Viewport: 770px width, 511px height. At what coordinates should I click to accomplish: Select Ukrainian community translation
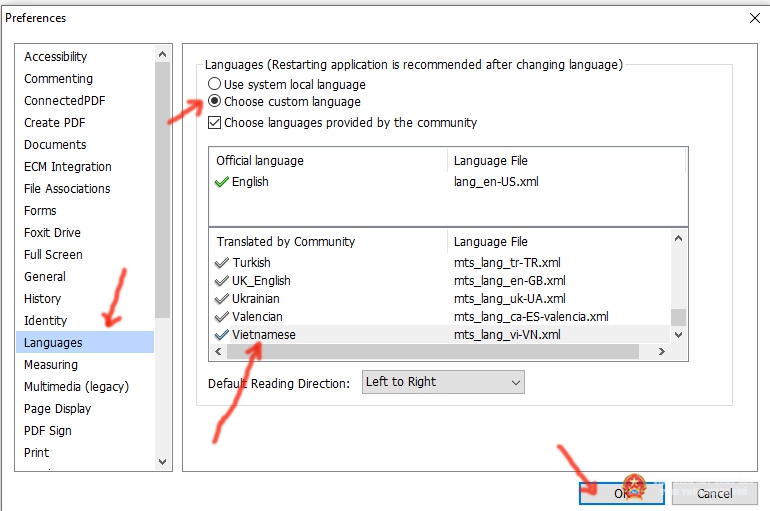click(x=256, y=298)
